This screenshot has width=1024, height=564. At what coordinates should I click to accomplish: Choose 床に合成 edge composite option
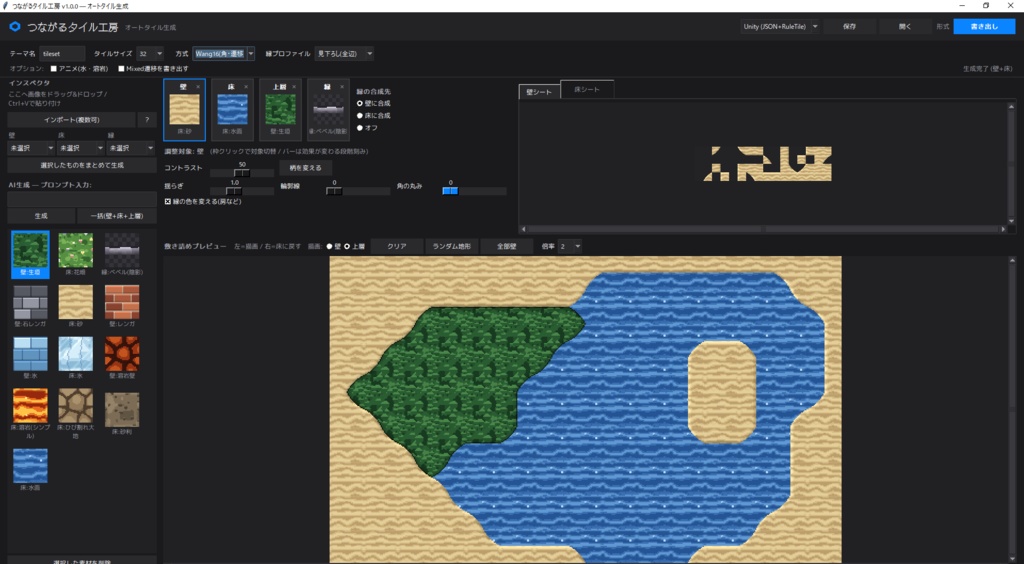360,116
